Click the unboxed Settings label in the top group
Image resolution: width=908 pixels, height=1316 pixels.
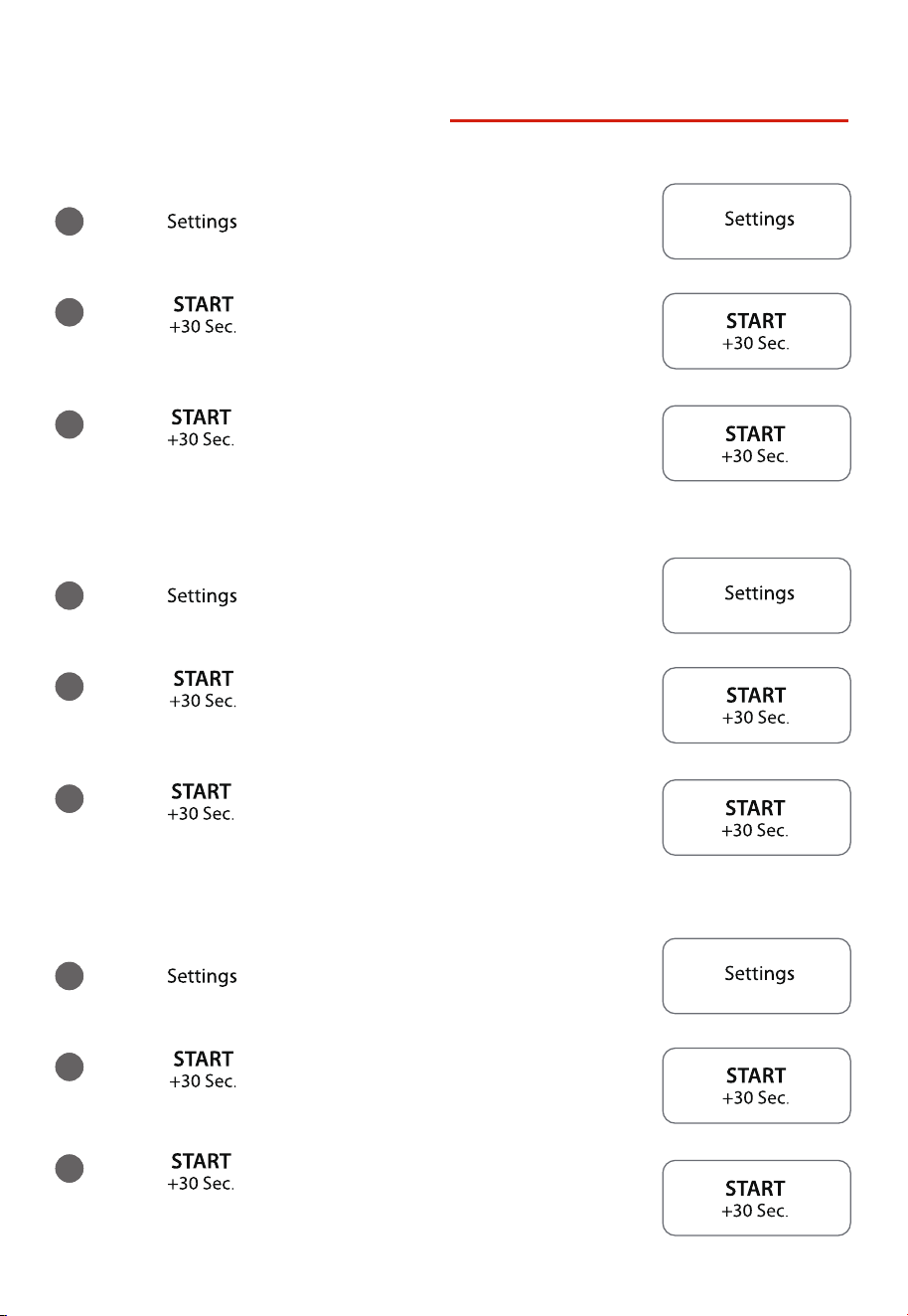[202, 223]
